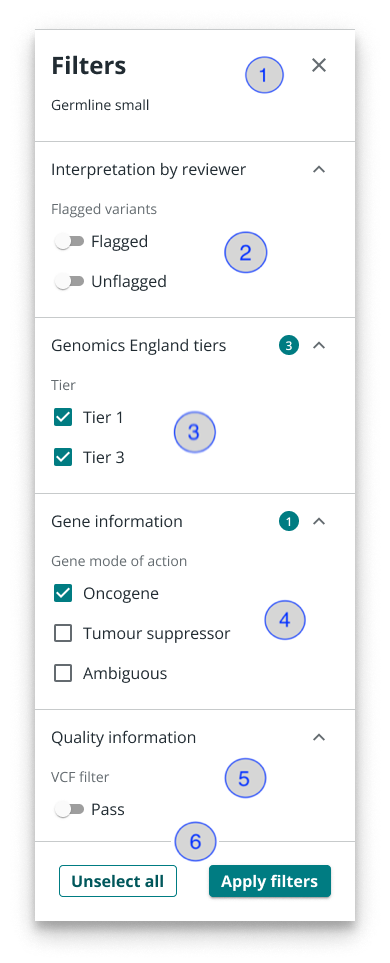Toggle the Flagged variants switch
The image size is (390, 963).
[69, 242]
